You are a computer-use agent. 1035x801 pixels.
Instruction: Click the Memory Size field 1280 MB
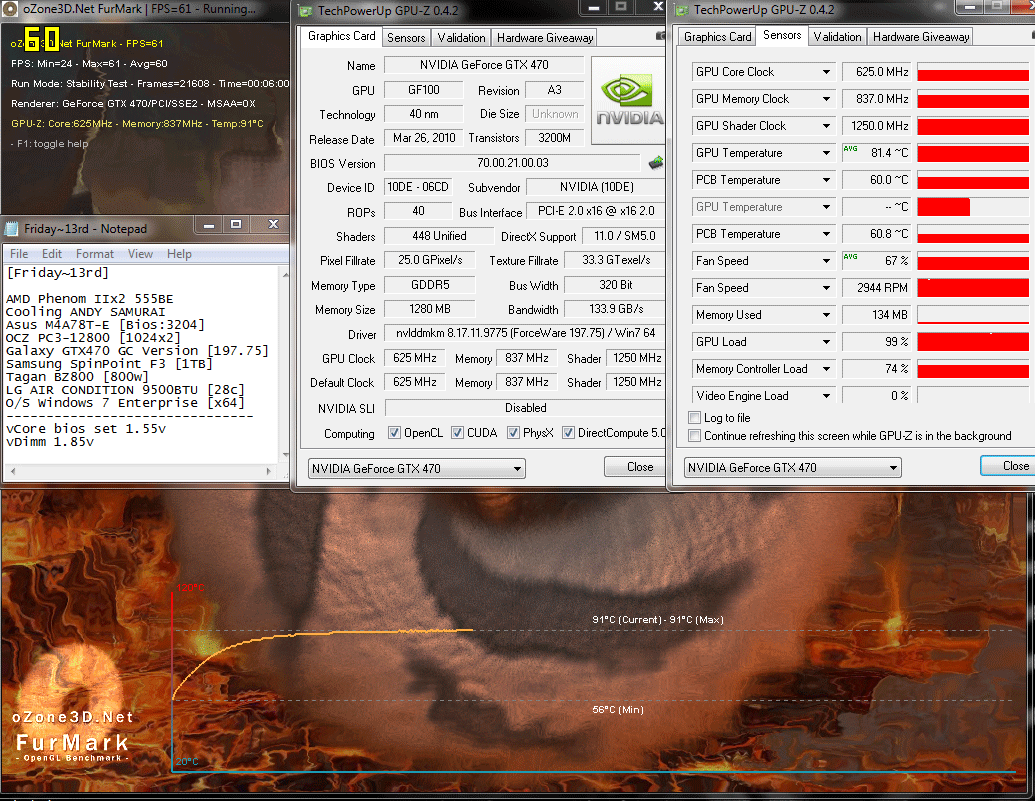429,309
